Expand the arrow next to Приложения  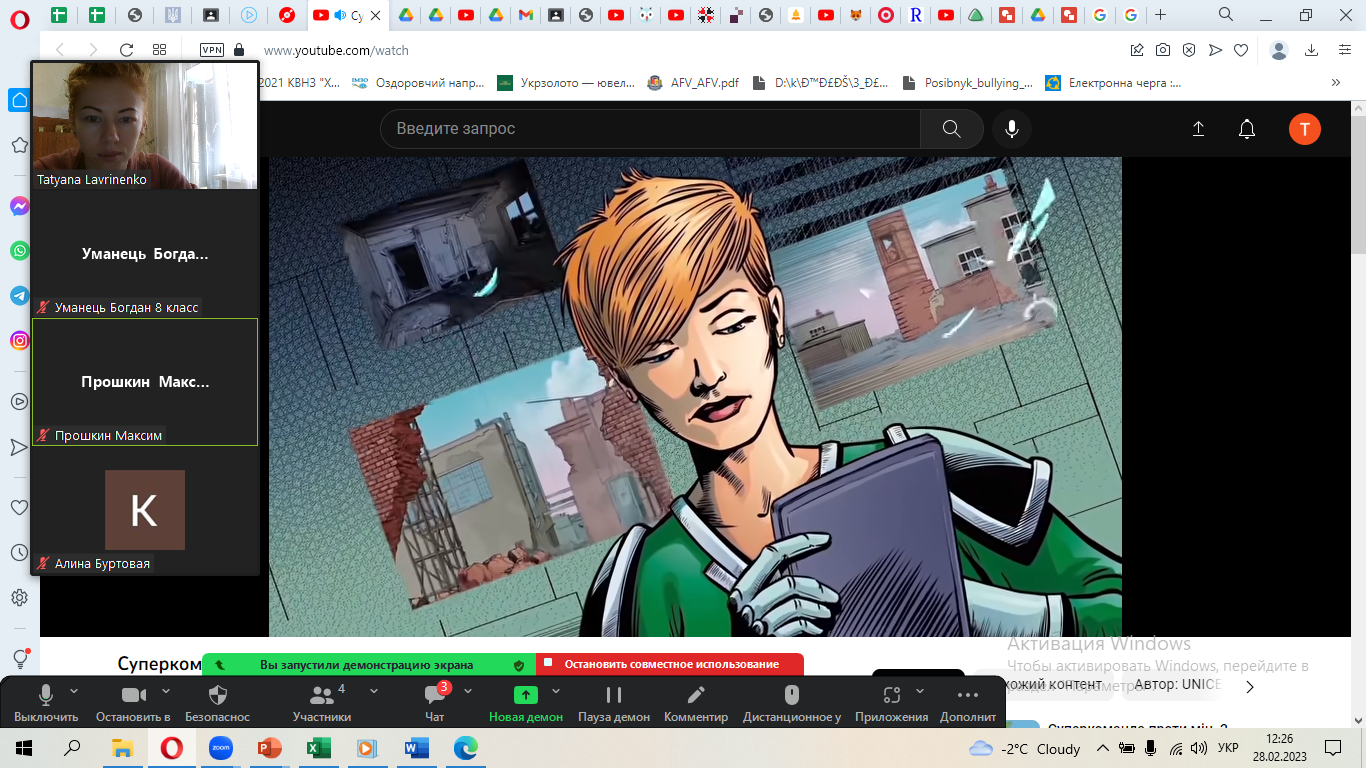pyautogui.click(x=920, y=691)
